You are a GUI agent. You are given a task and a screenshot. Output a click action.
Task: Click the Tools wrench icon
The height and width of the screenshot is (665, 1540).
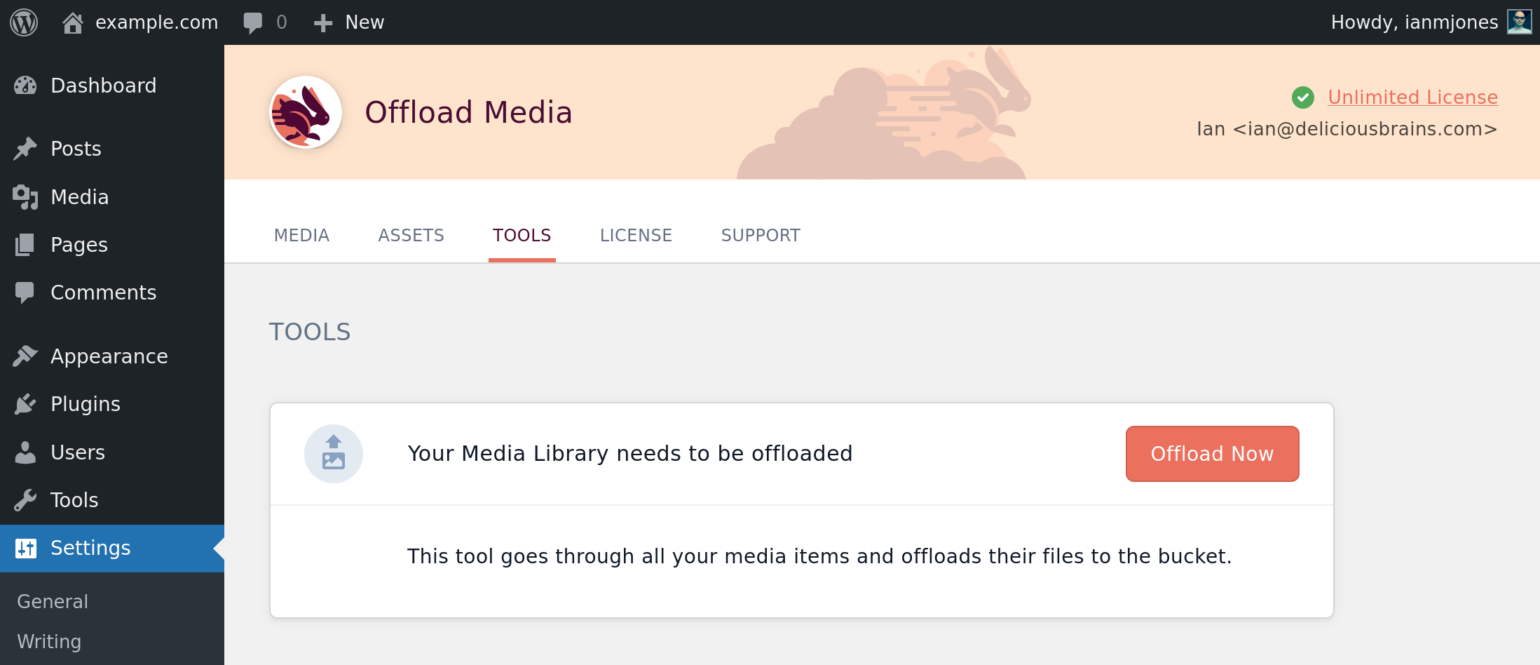point(25,500)
